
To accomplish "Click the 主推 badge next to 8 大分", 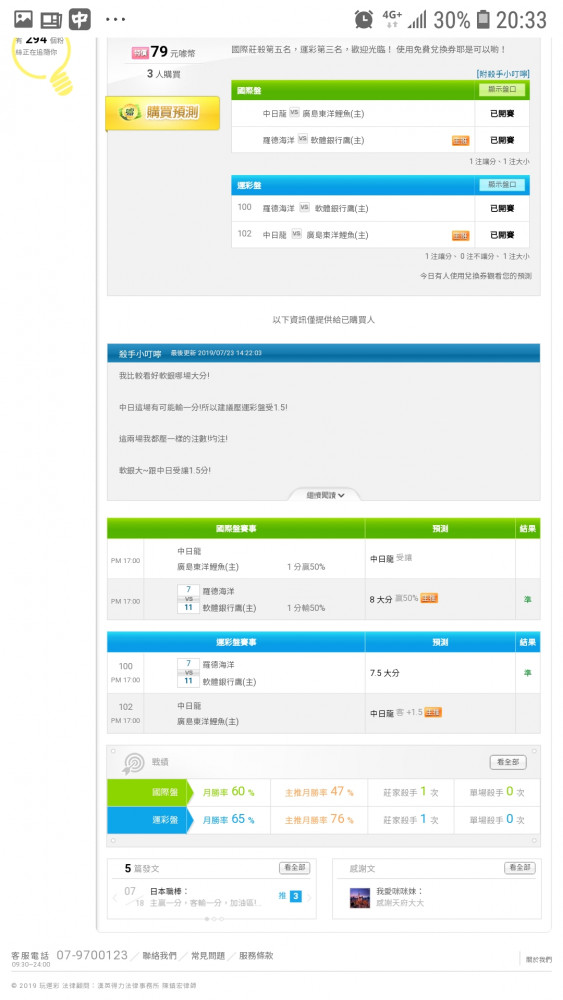I will coord(429,598).
